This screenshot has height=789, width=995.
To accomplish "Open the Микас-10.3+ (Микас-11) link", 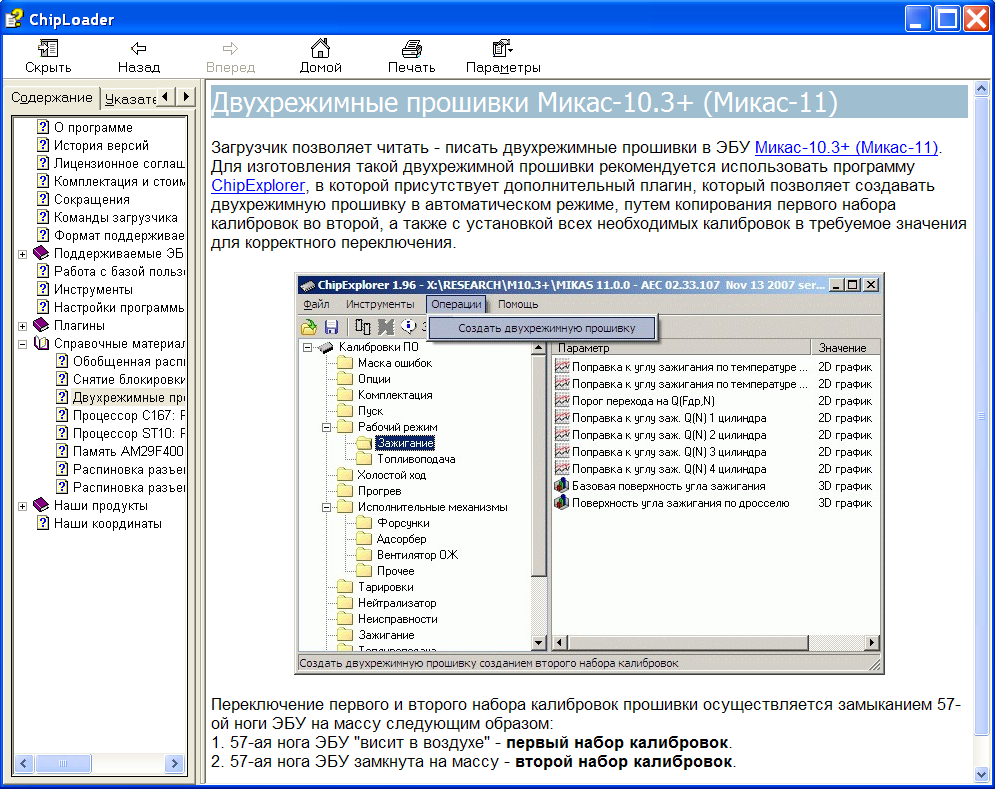I will [846, 148].
